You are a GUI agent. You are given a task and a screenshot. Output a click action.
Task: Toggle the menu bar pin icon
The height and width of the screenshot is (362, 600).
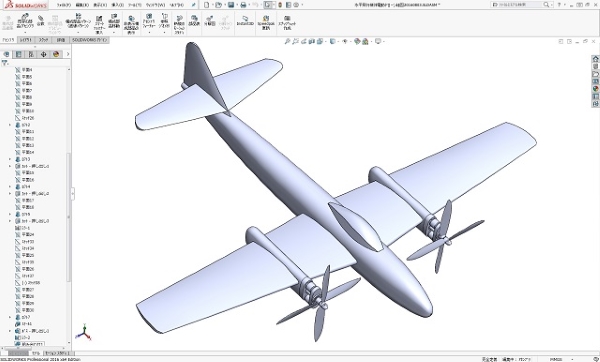(193, 5)
